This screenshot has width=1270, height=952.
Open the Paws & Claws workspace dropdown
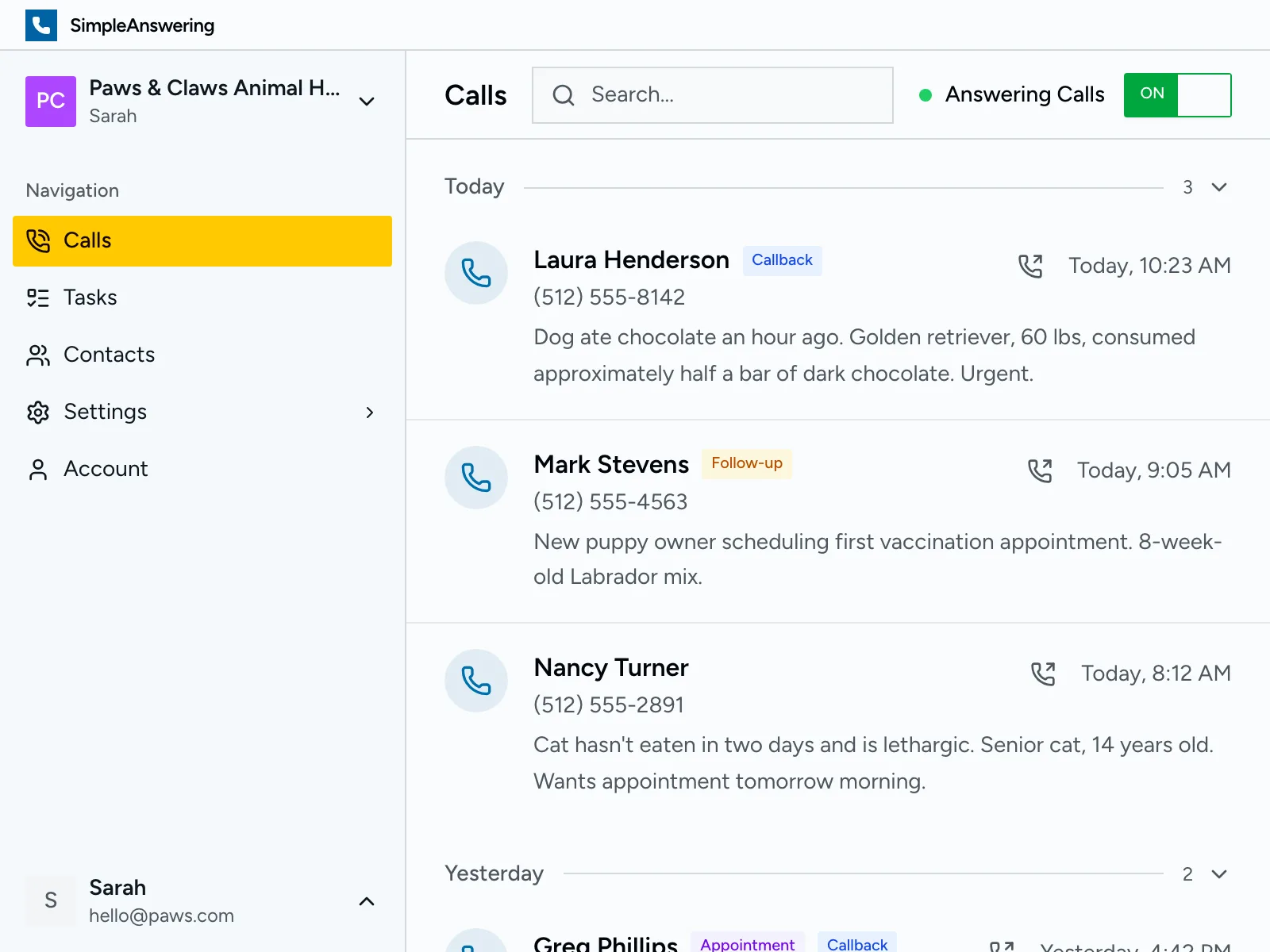coord(366,102)
